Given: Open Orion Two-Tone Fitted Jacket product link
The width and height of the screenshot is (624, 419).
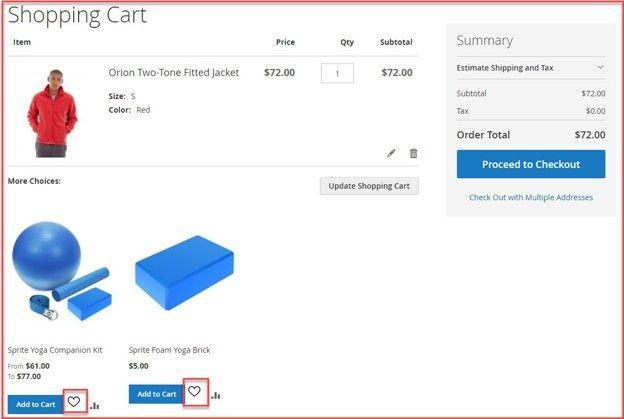Looking at the screenshot, I should coord(174,72).
